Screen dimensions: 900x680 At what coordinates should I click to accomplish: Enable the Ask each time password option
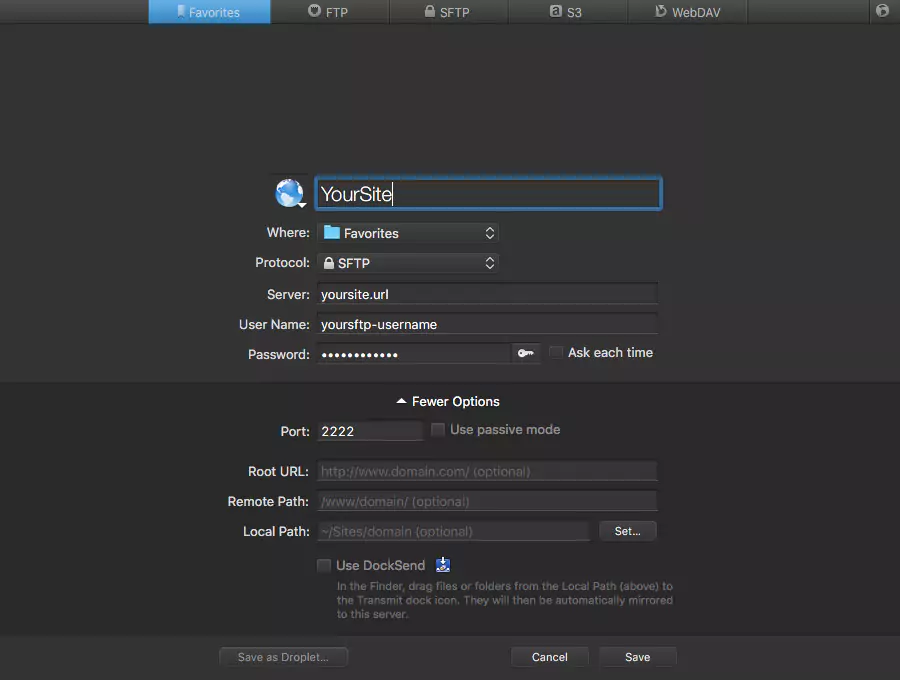(556, 352)
